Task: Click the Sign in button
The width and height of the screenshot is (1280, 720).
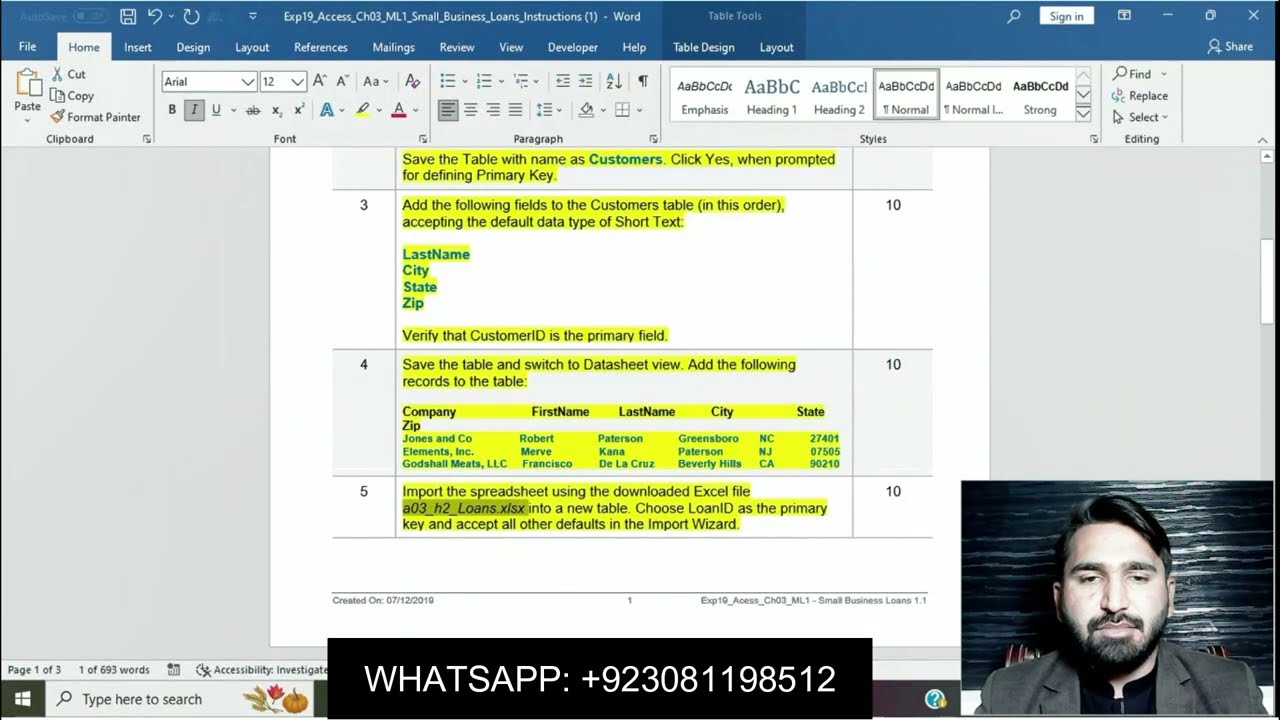Action: [x=1066, y=16]
